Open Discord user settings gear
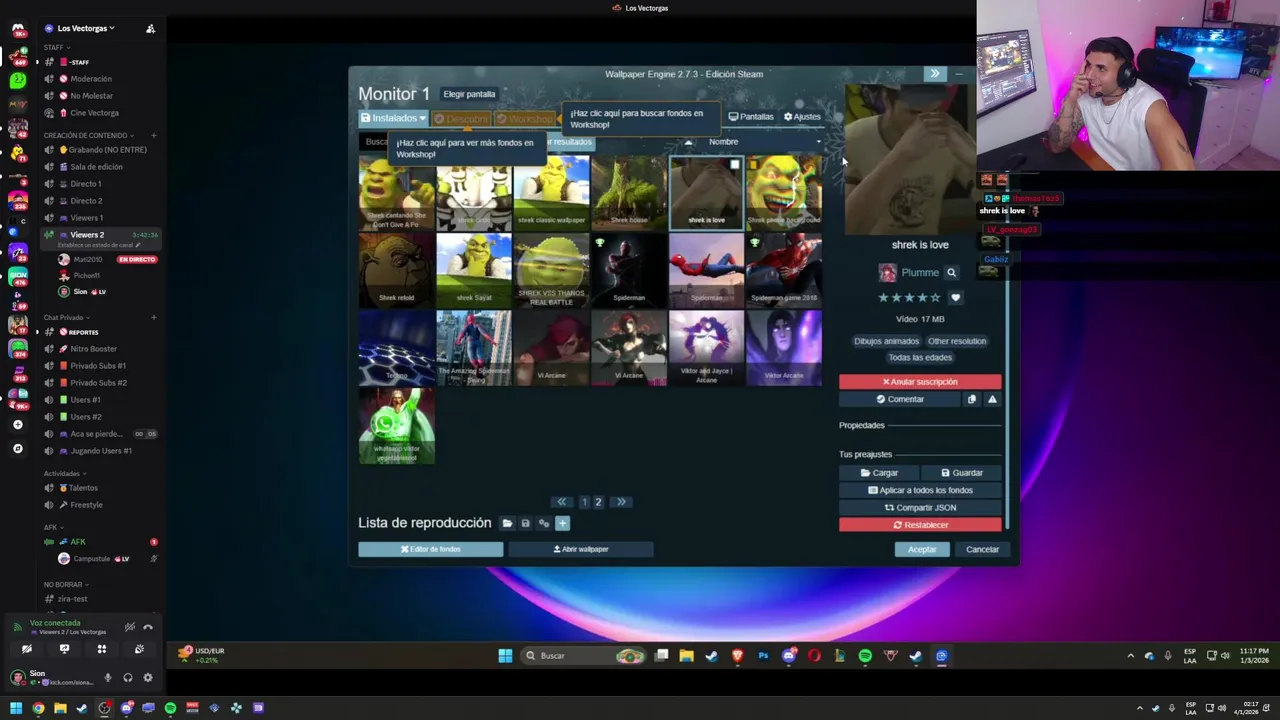The width and height of the screenshot is (1280, 720). click(x=147, y=678)
